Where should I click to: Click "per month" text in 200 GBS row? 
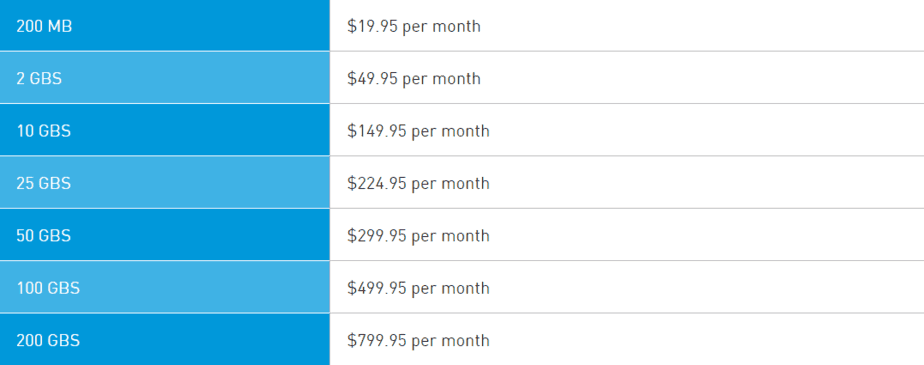point(450,341)
